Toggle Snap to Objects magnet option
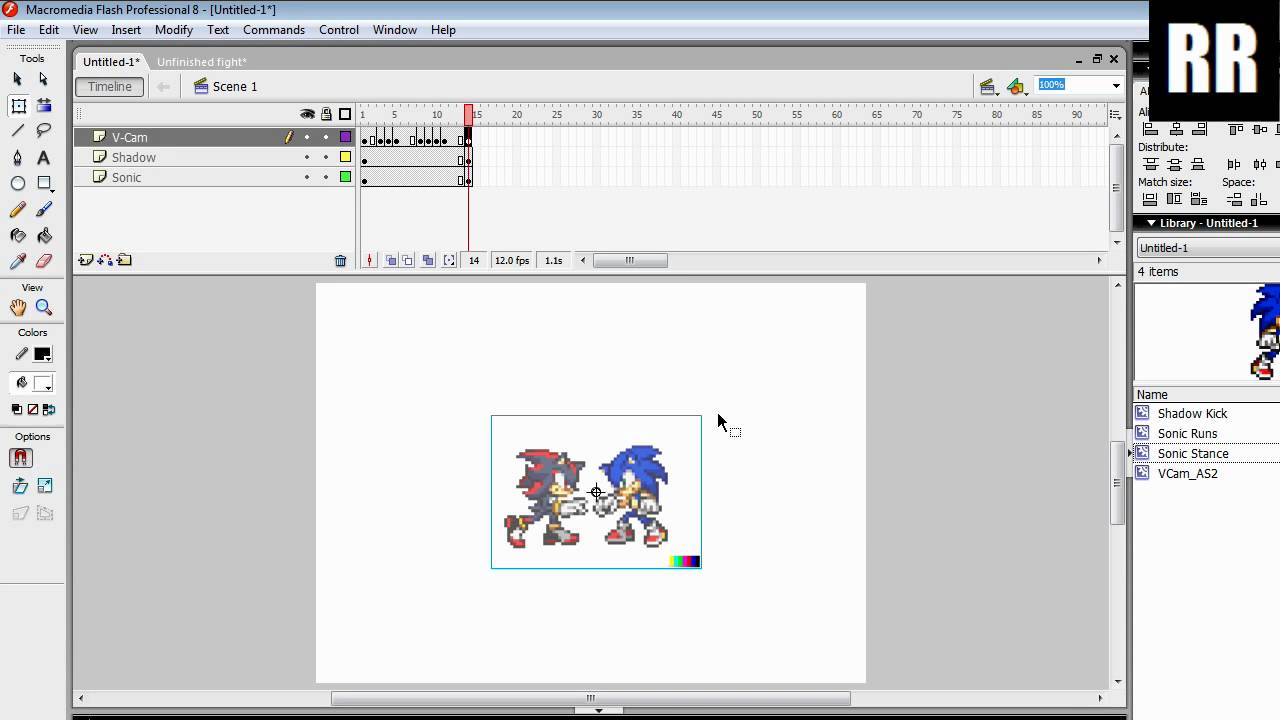The height and width of the screenshot is (720, 1280). coord(20,458)
